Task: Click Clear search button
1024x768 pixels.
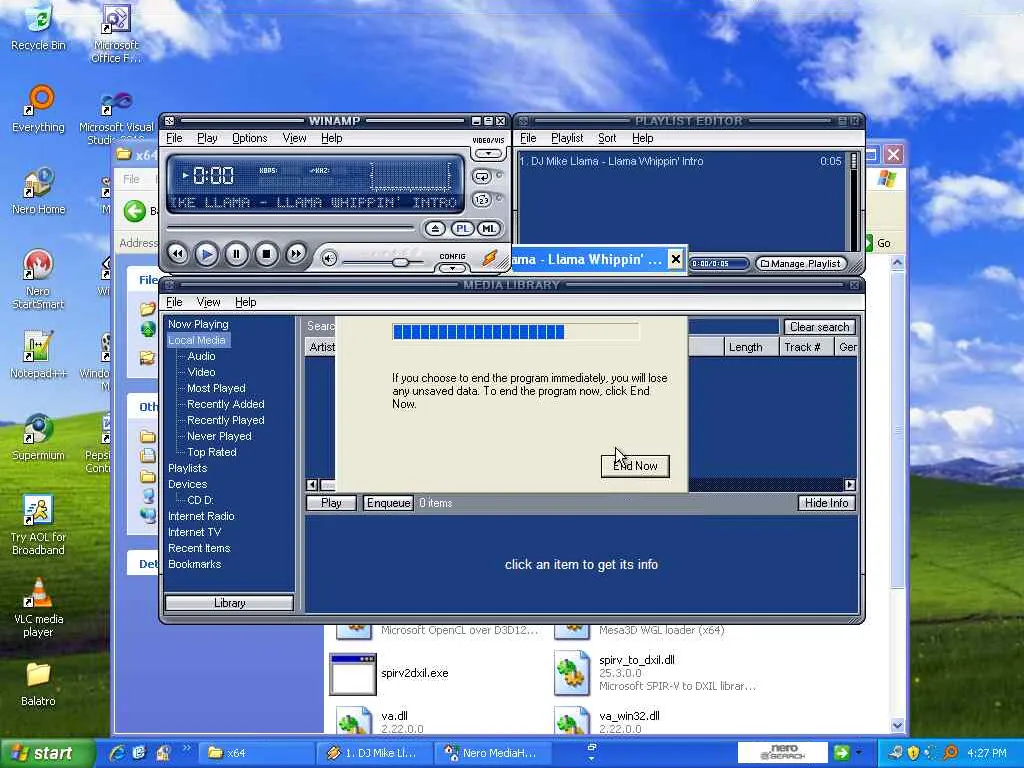Action: point(819,327)
